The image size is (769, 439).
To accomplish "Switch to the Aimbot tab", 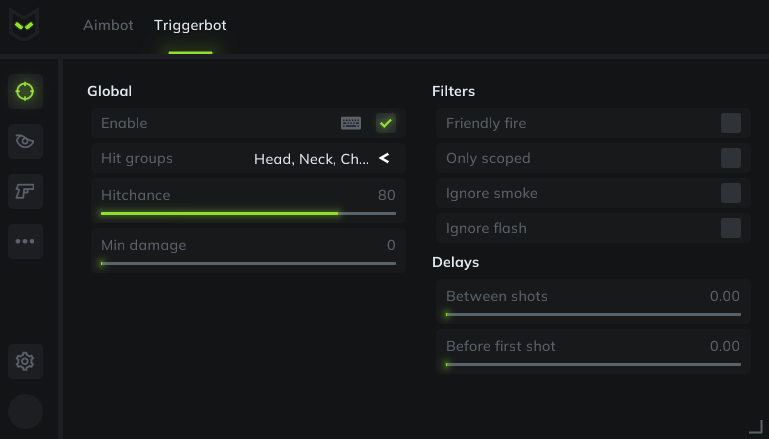I will [x=108, y=25].
